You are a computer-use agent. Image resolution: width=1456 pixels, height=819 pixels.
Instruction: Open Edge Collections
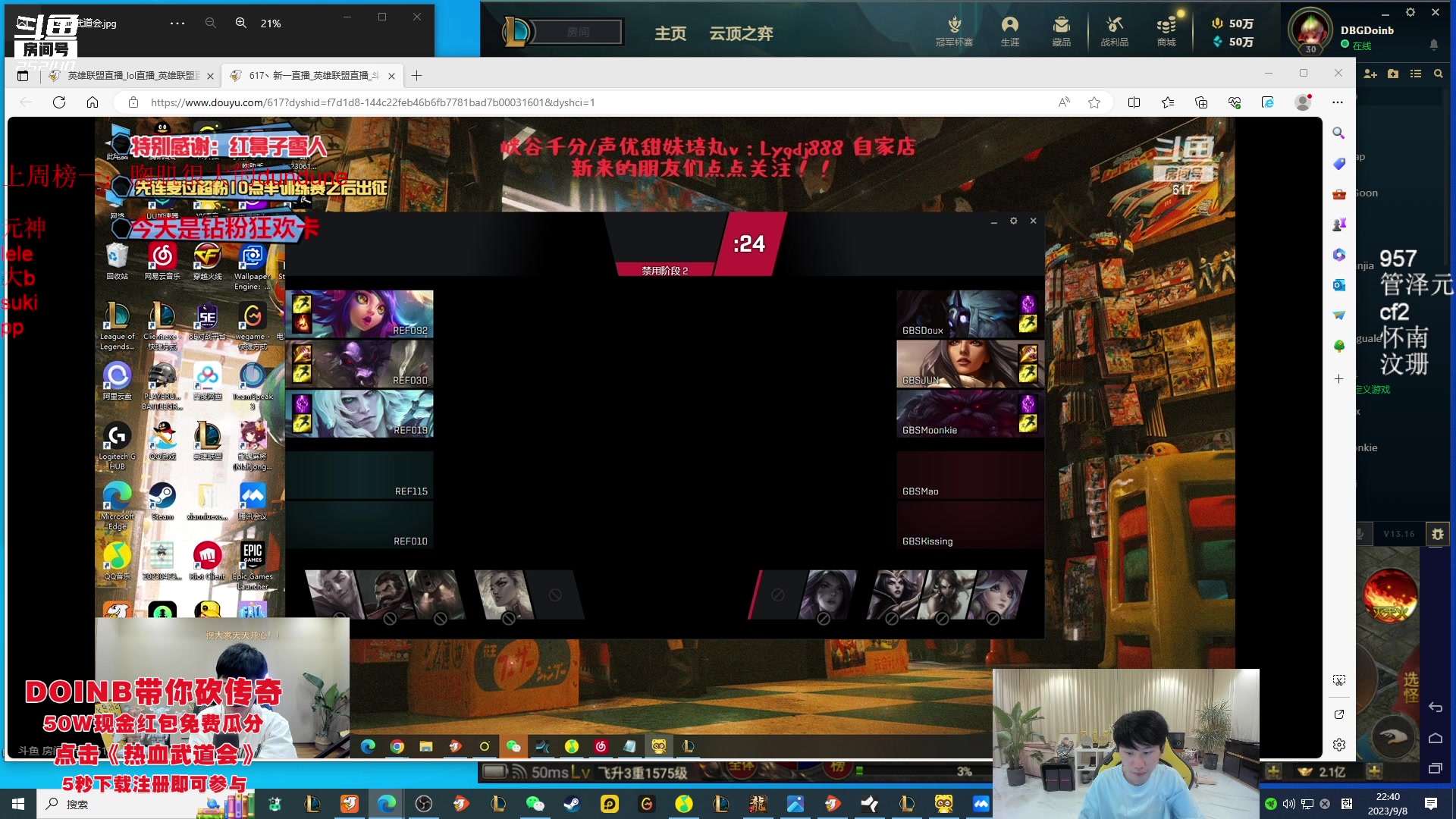pyautogui.click(x=1201, y=102)
